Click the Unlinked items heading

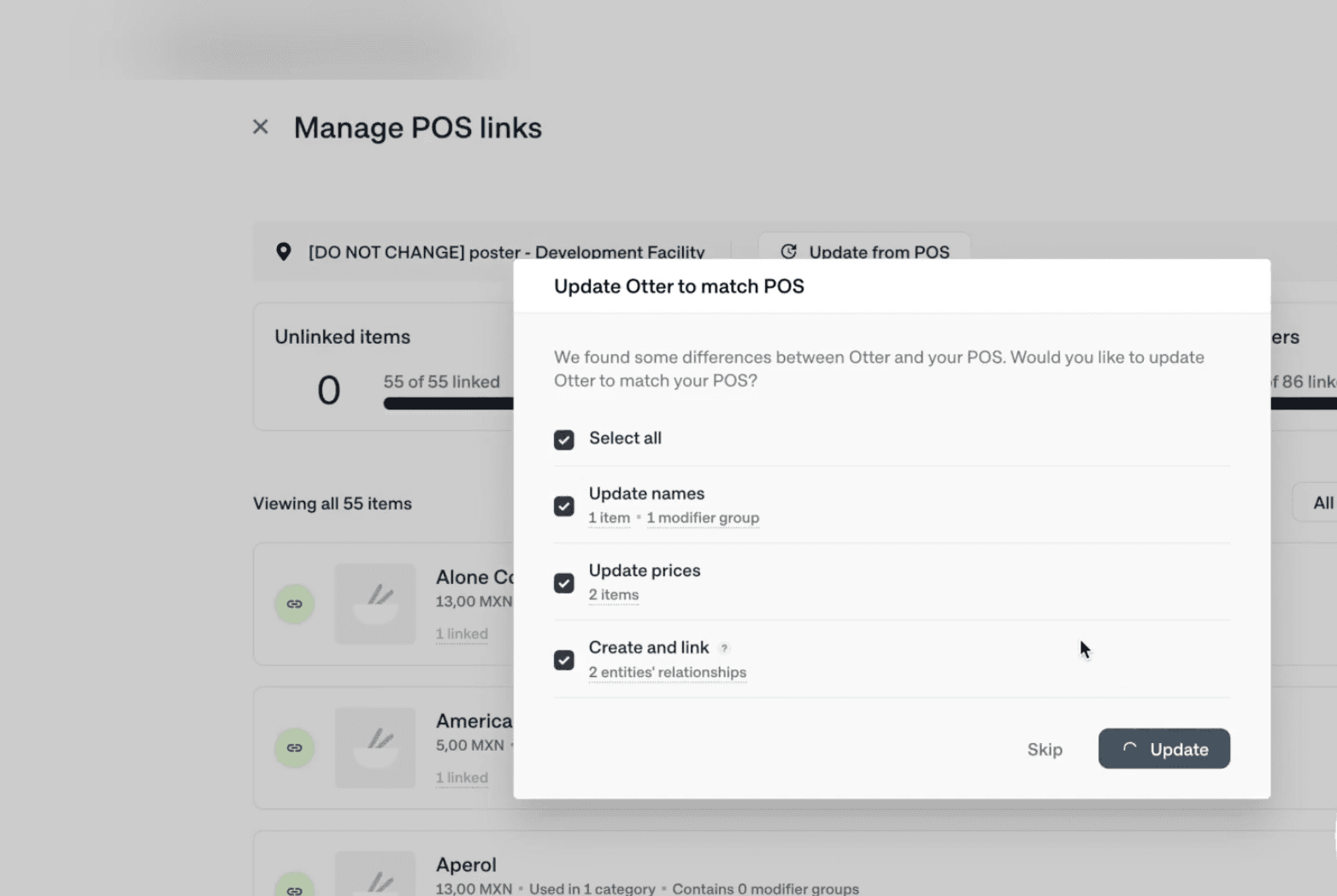tap(342, 337)
